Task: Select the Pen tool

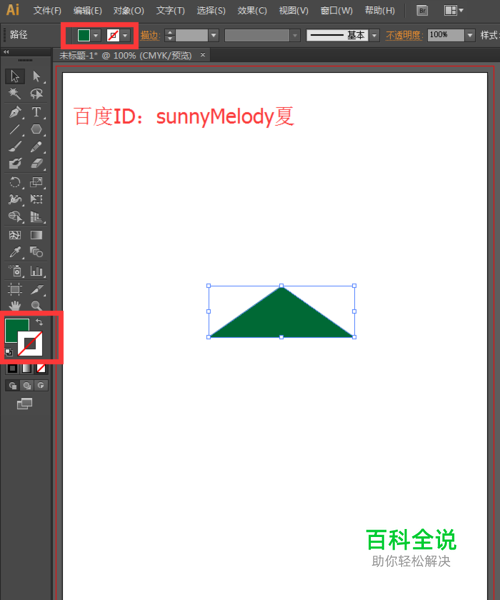Action: [x=15, y=112]
